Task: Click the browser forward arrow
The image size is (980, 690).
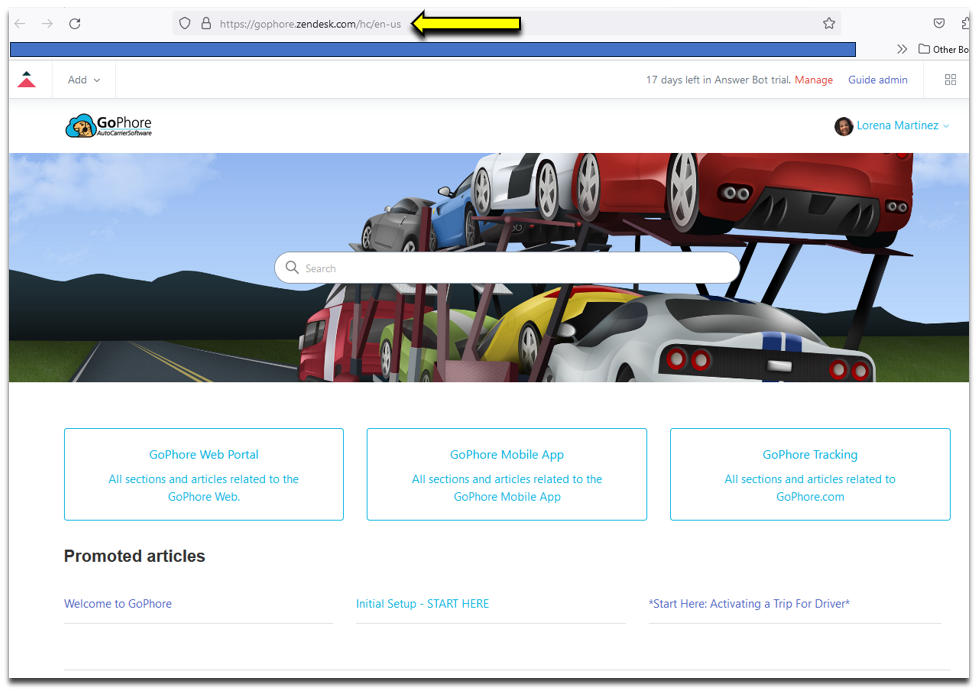Action: (x=47, y=24)
